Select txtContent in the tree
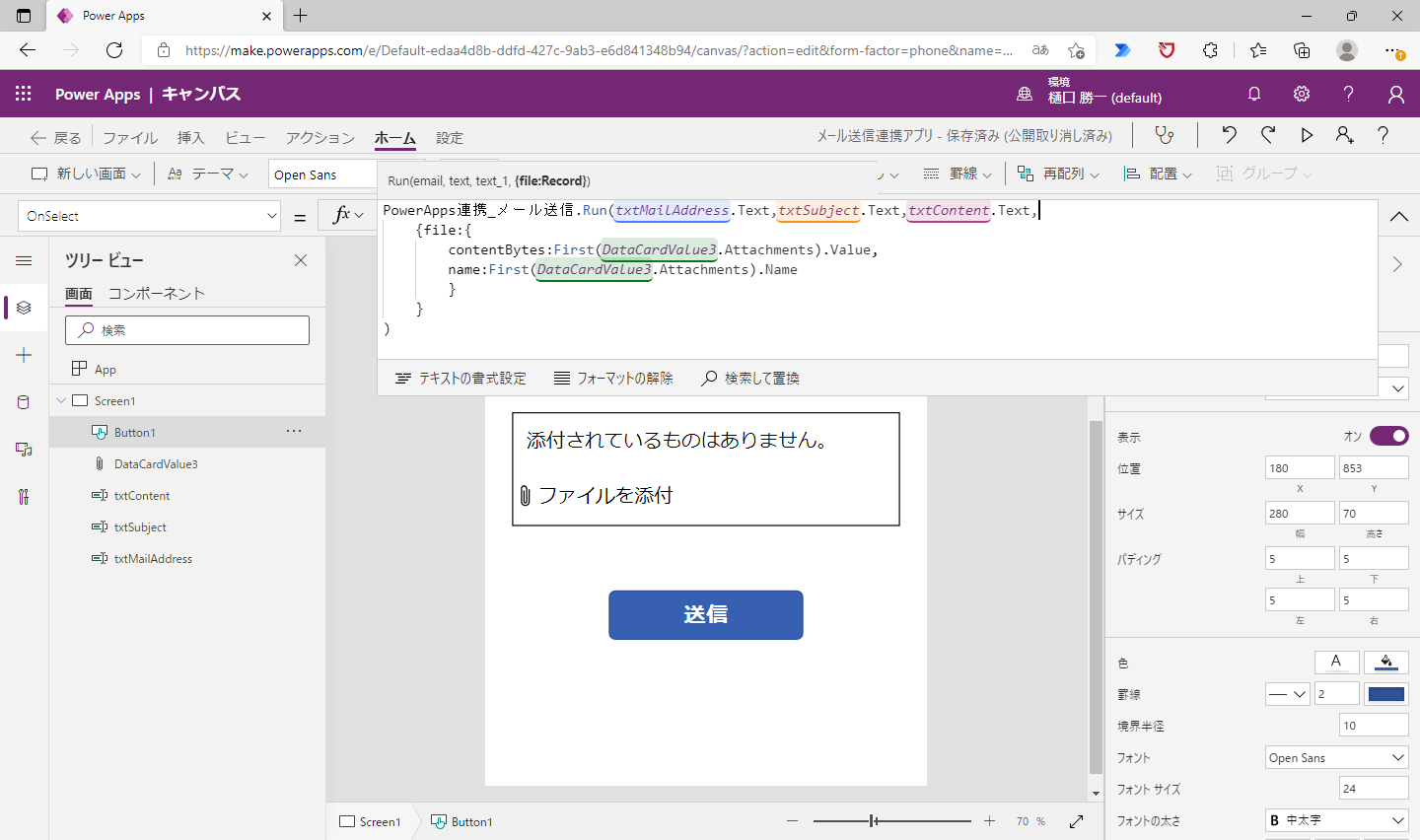 (x=142, y=495)
